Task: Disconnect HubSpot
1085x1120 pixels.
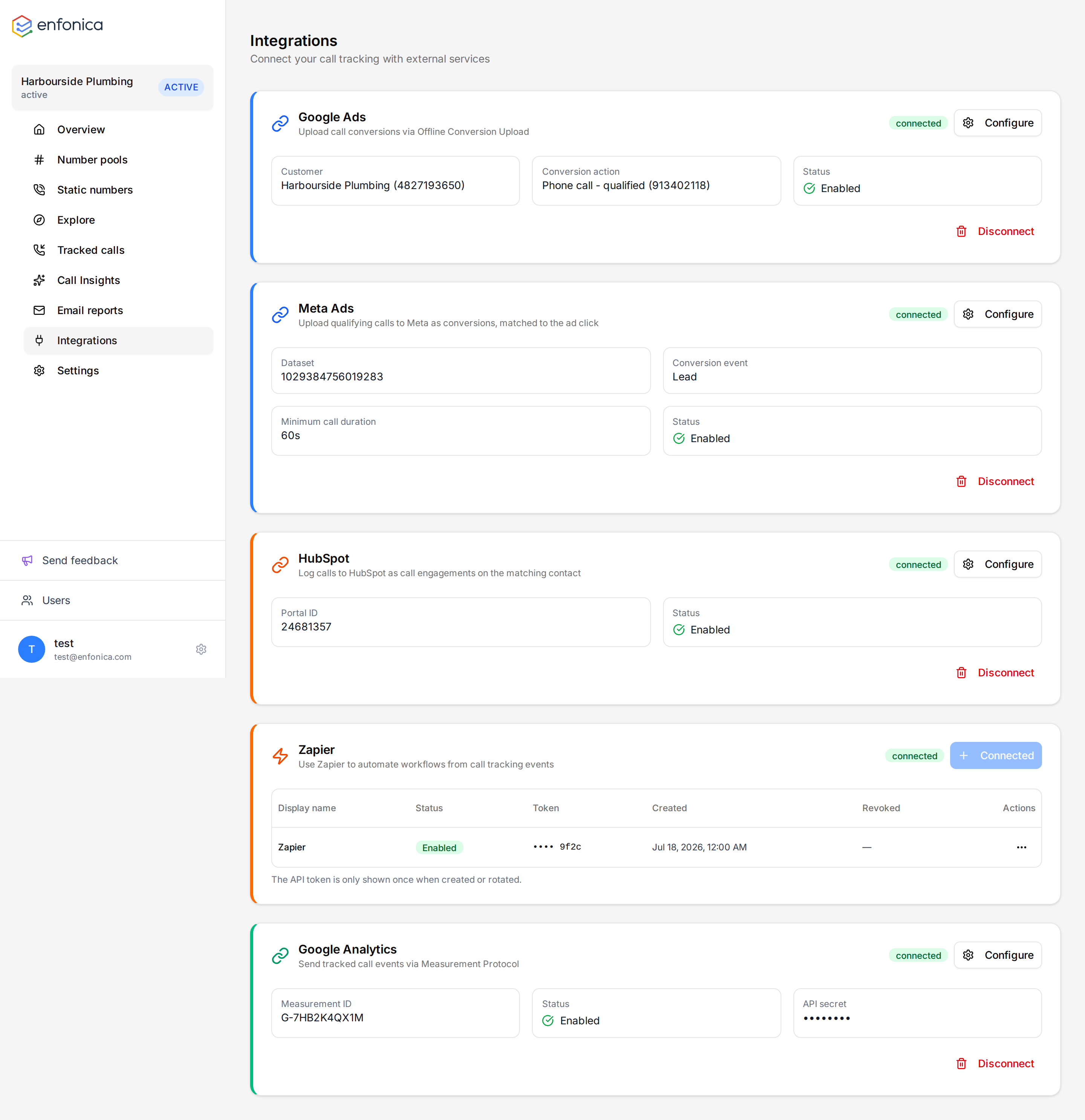Action: [995, 673]
